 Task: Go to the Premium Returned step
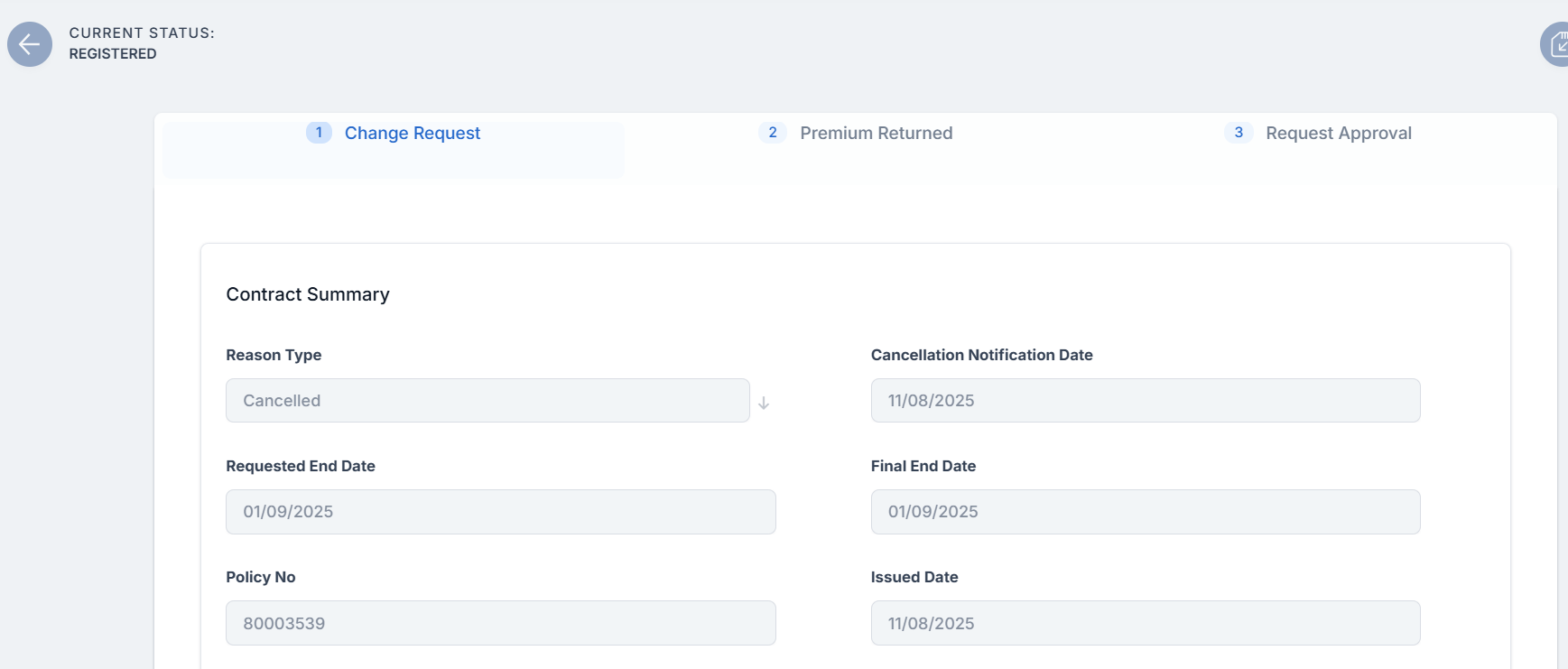[876, 134]
